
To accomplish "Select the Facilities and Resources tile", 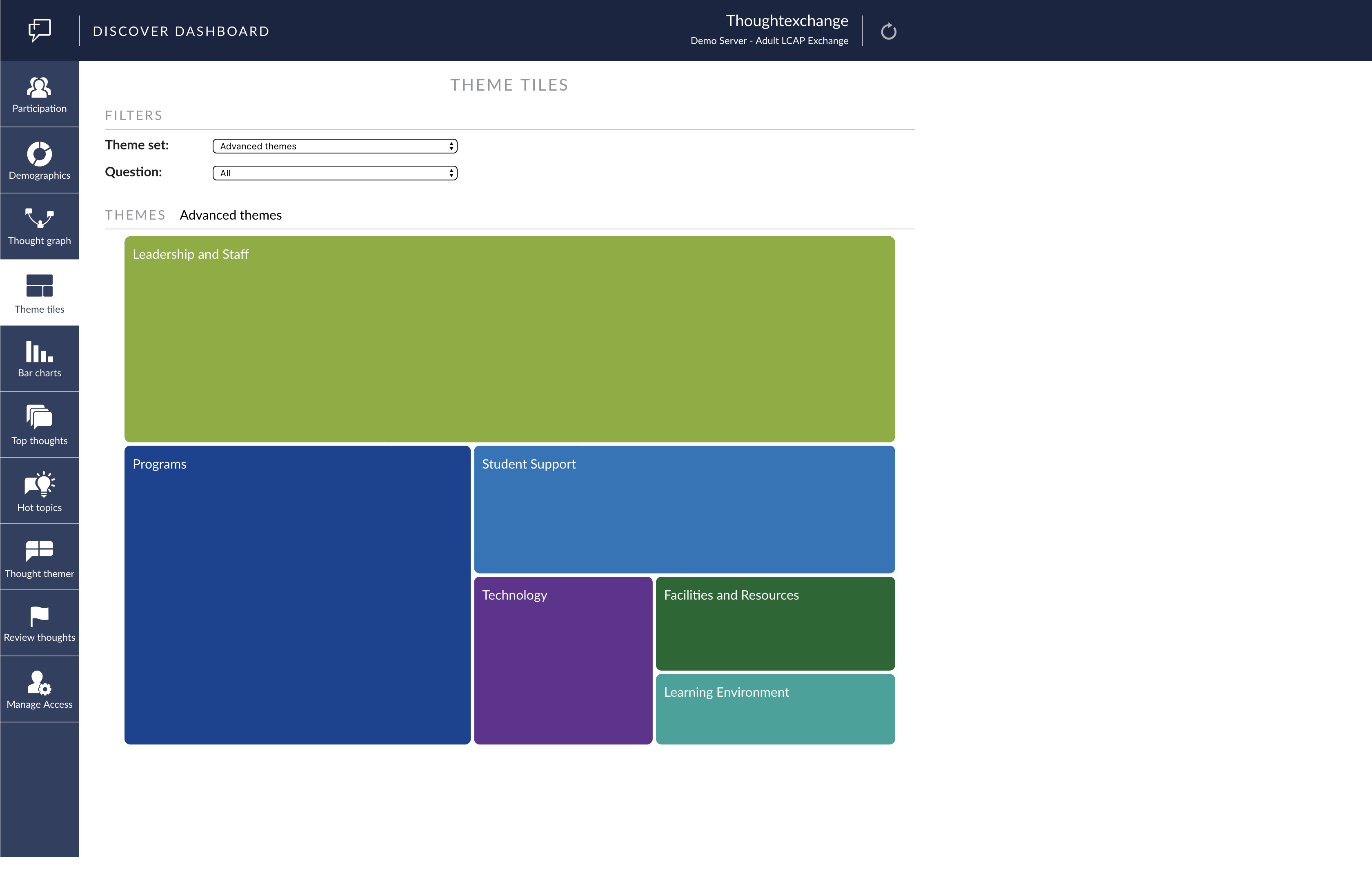I will tap(776, 623).
